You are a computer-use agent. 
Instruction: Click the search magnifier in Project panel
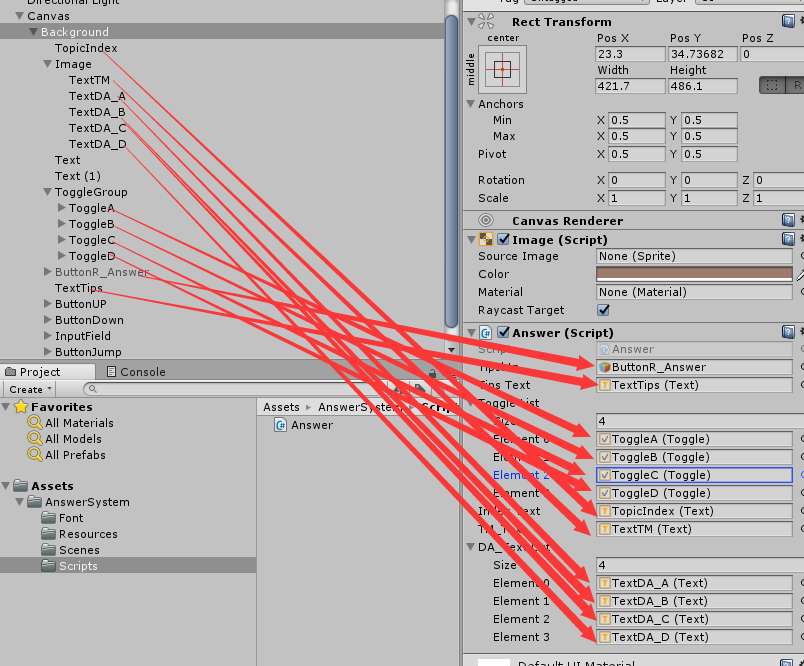point(93,389)
